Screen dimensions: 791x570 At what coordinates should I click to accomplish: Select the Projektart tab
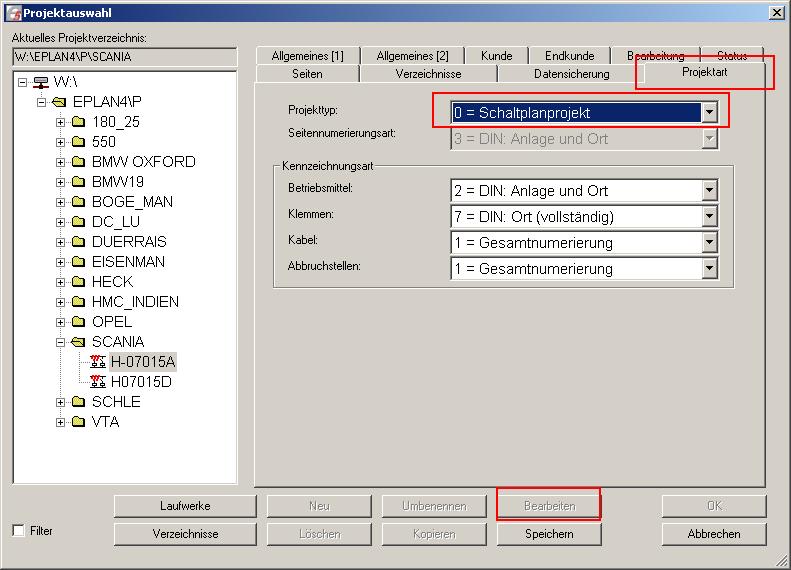[704, 72]
